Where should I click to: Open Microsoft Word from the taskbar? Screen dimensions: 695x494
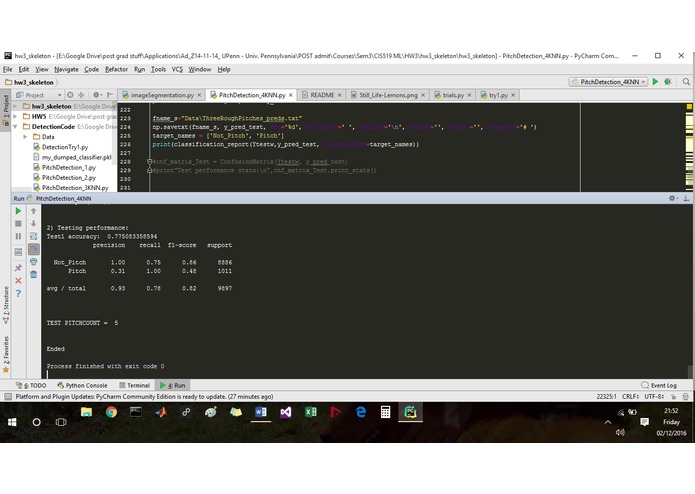(x=261, y=412)
